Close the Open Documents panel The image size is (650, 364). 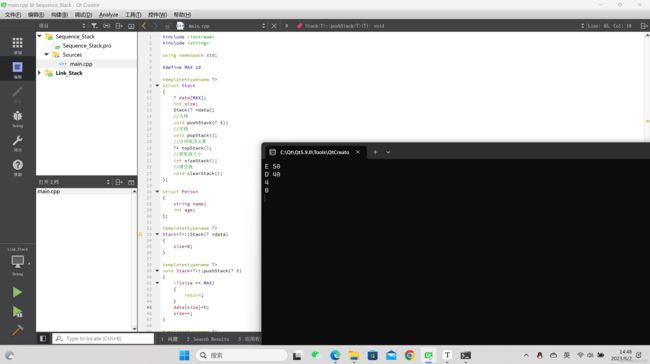(x=131, y=182)
